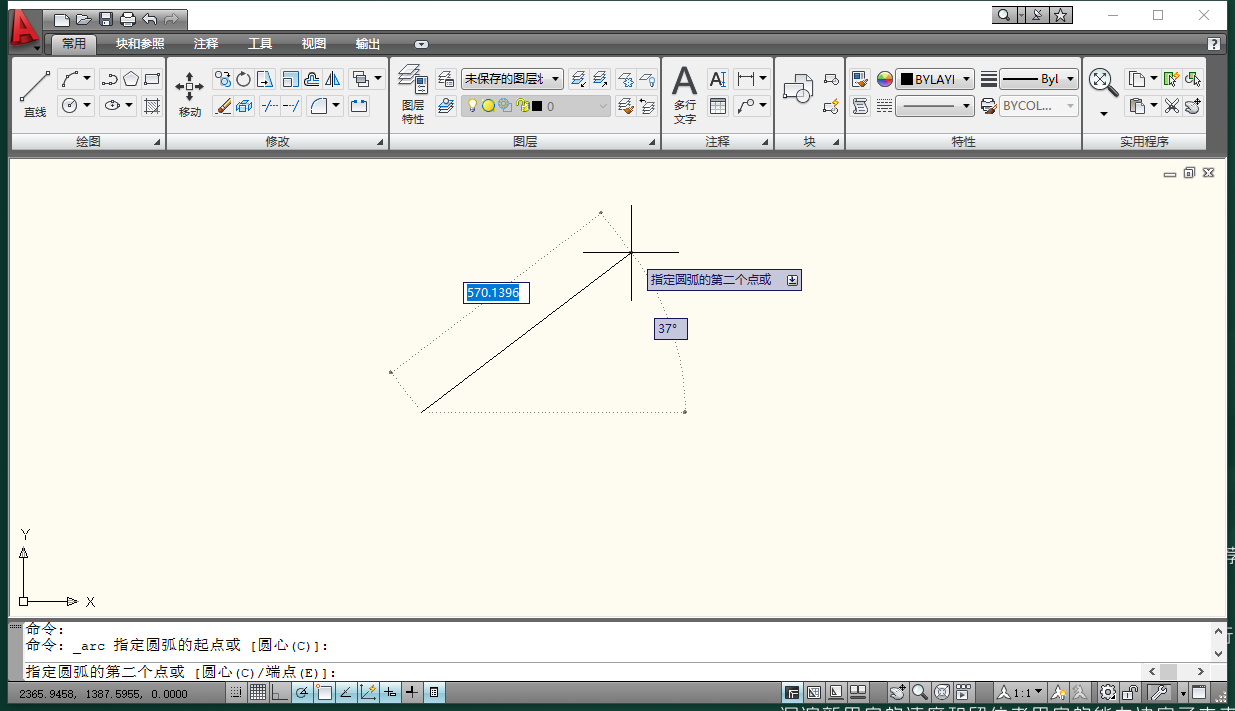The image size is (1235, 711).
Task: Expand the Draw (绘图) panel arrow
Action: pos(157,144)
